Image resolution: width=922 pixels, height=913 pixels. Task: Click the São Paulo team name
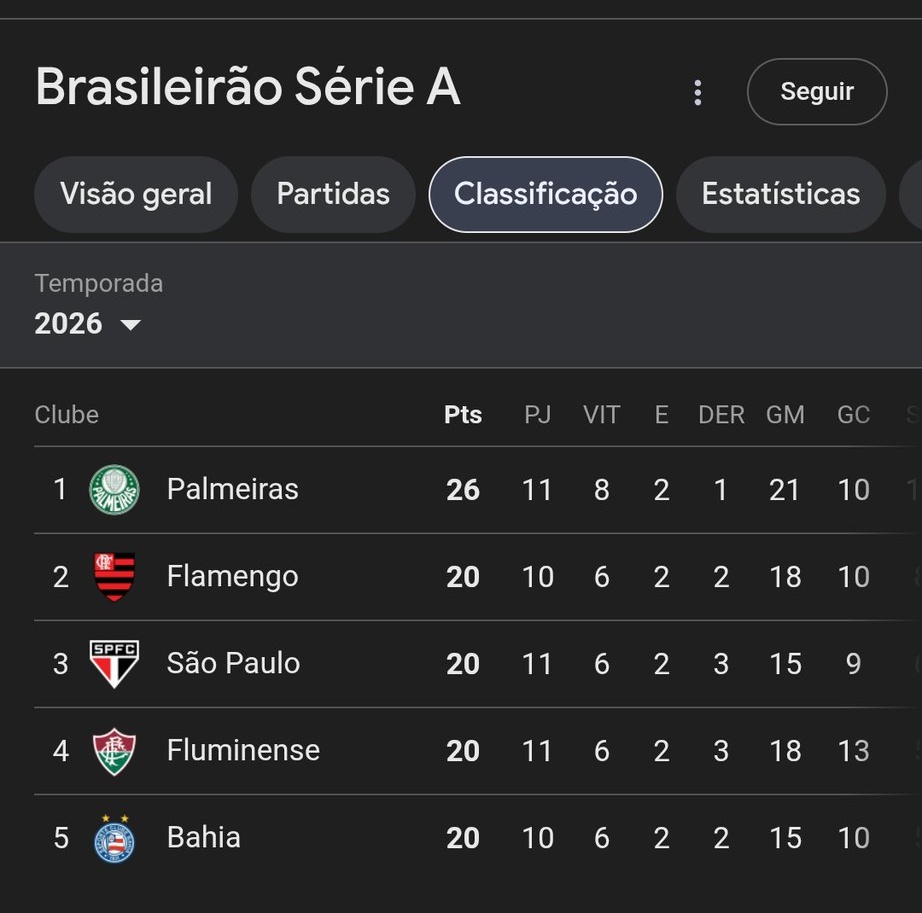coord(233,664)
